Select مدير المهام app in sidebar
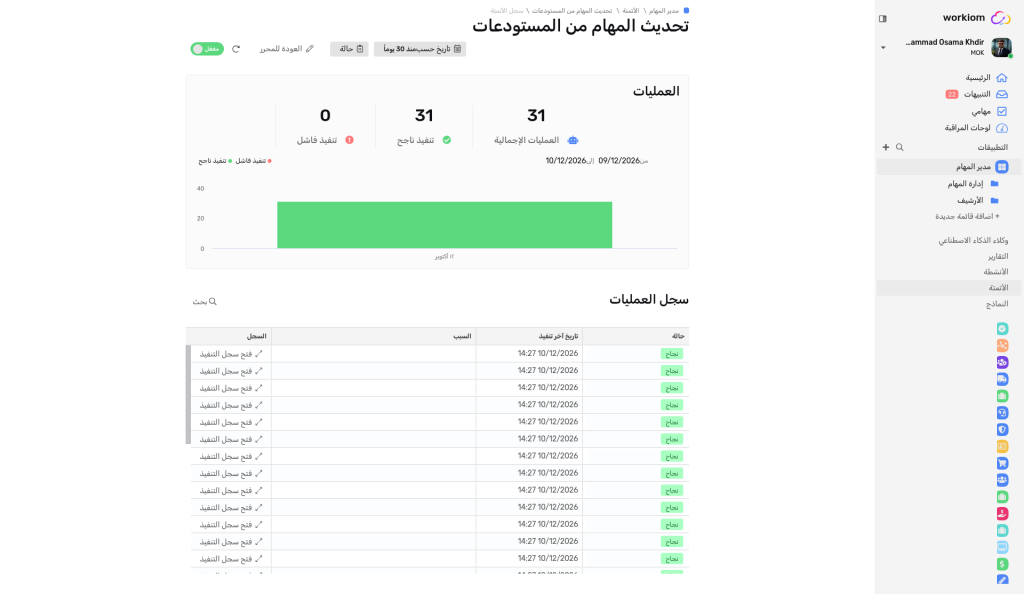This screenshot has width=1024, height=594. [x=949, y=167]
